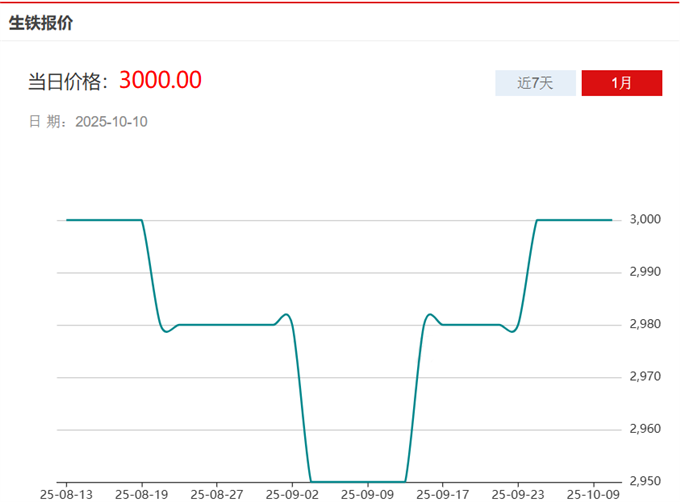This screenshot has width=680, height=502.
Task: Click the 25-09-23 x-axis label
Action: pyautogui.click(x=517, y=494)
